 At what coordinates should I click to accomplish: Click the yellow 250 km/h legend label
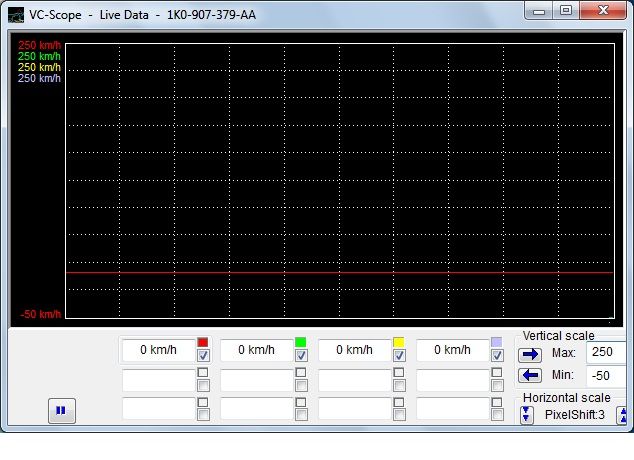[39, 67]
